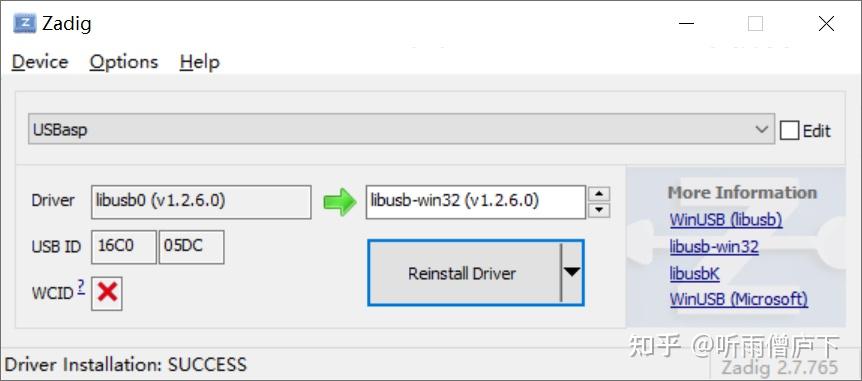Screen dimensions: 862x381
Task: Click the red X WCID status icon
Action: click(x=107, y=293)
